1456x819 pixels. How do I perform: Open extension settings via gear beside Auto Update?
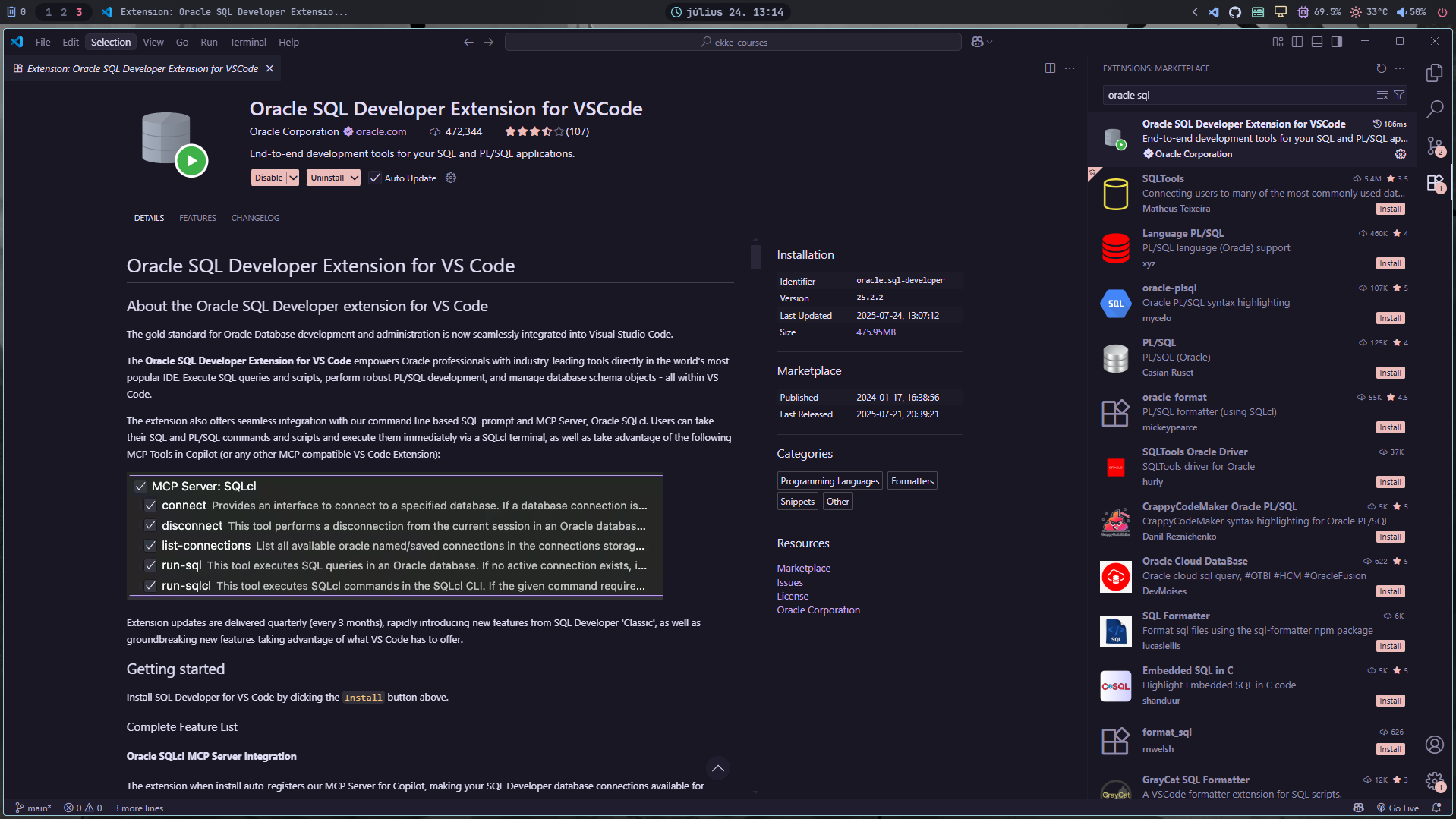click(450, 178)
